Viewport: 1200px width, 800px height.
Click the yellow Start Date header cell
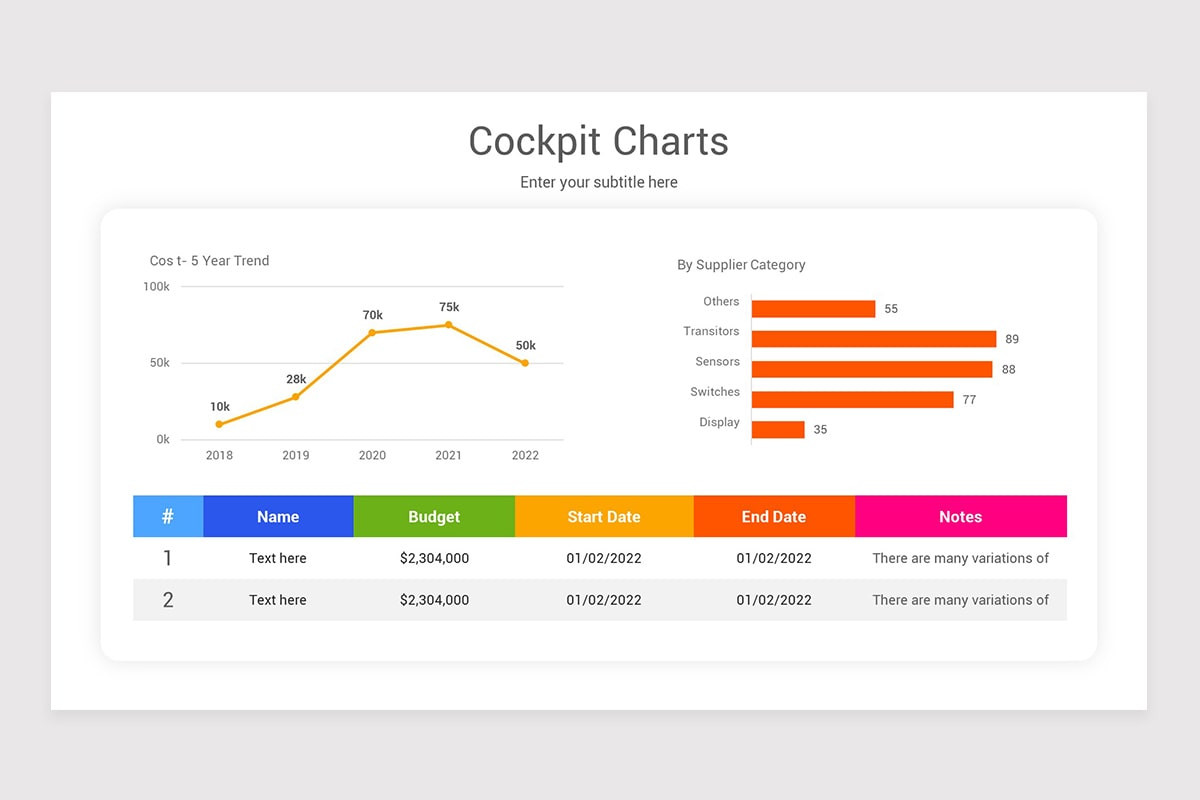pyautogui.click(x=604, y=516)
